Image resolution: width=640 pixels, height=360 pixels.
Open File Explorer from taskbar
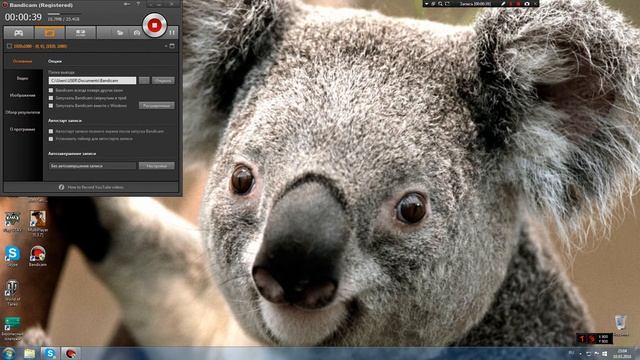pyautogui.click(x=29, y=353)
